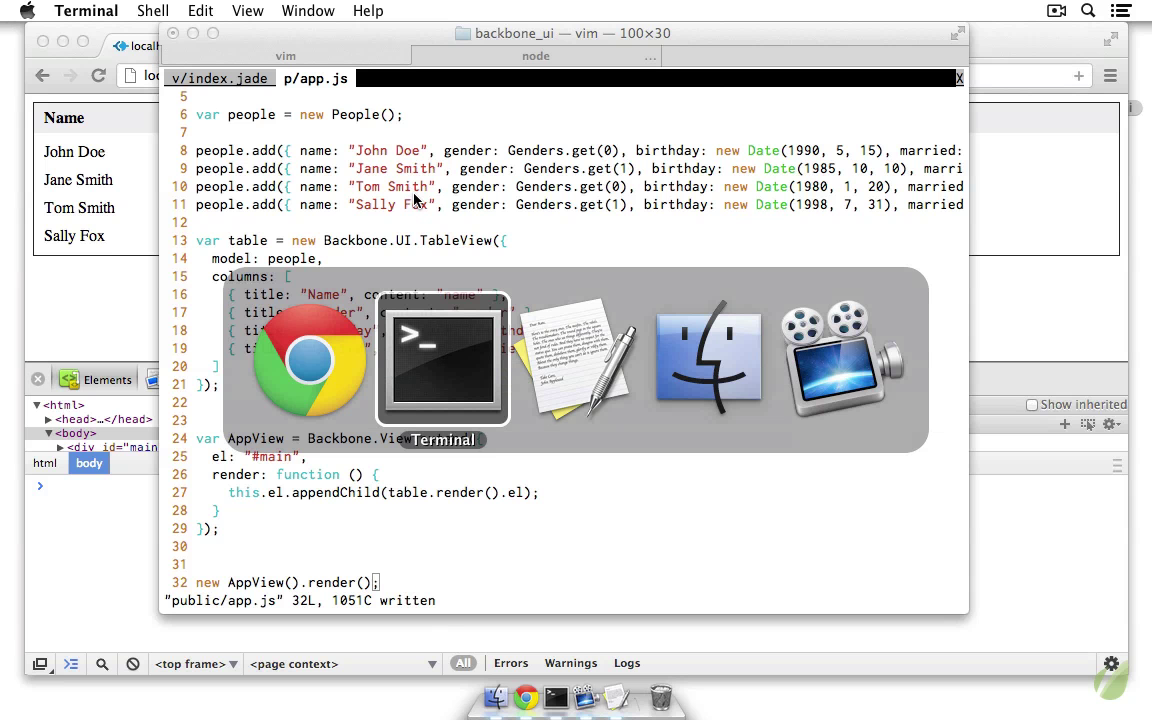Click the html breadcrumb element
The height and width of the screenshot is (720, 1152).
point(45,463)
